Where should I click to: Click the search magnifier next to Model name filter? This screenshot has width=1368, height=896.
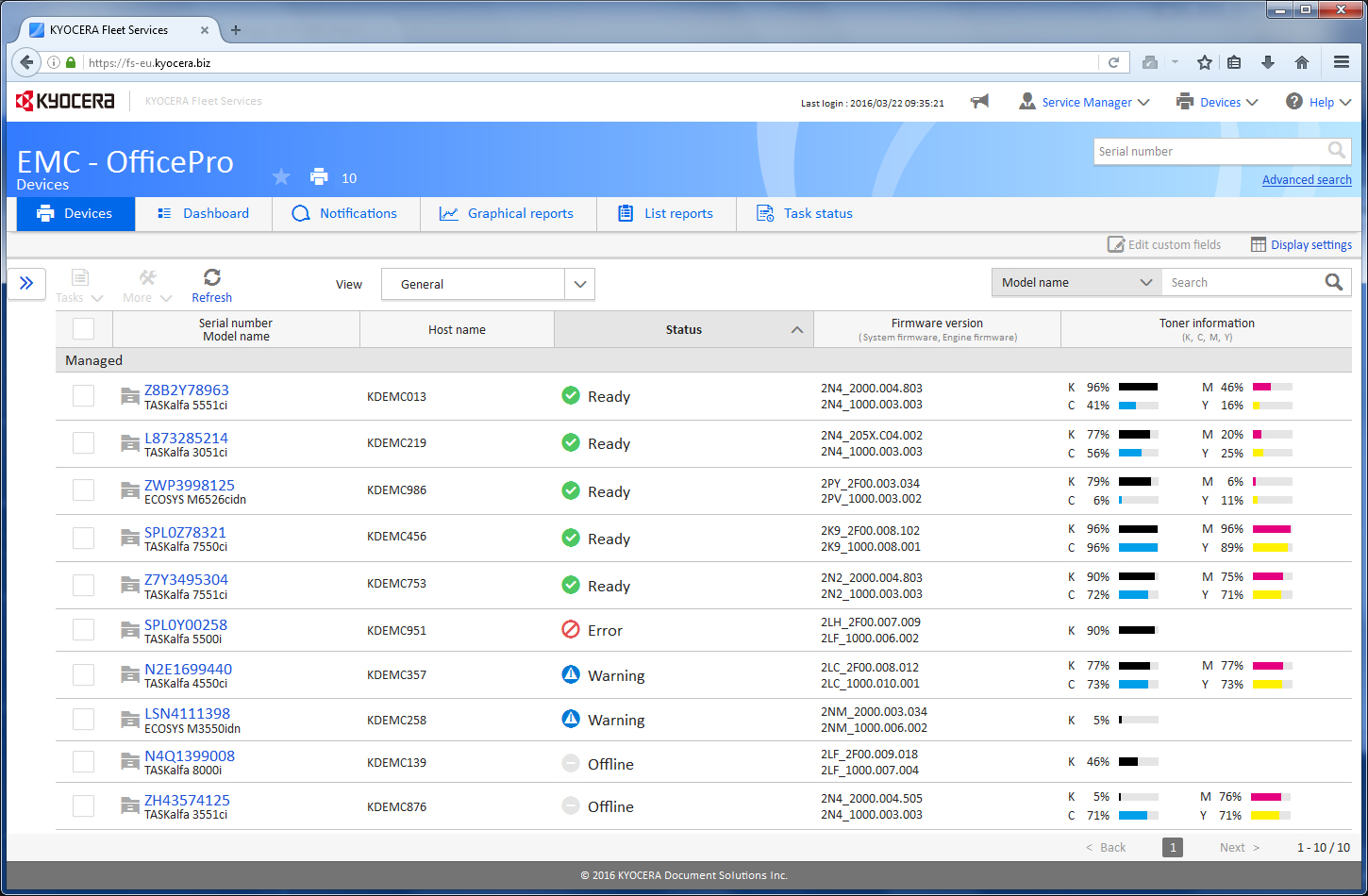pyautogui.click(x=1333, y=282)
